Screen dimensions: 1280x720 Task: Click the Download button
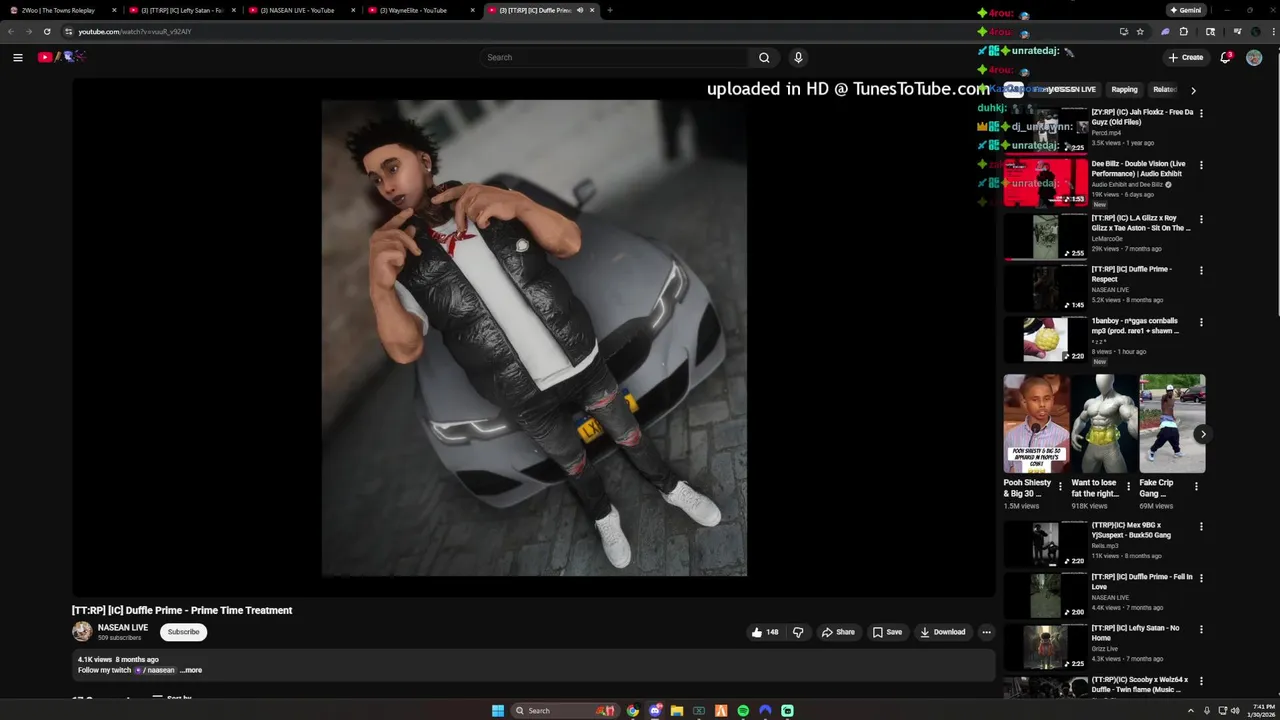943,632
